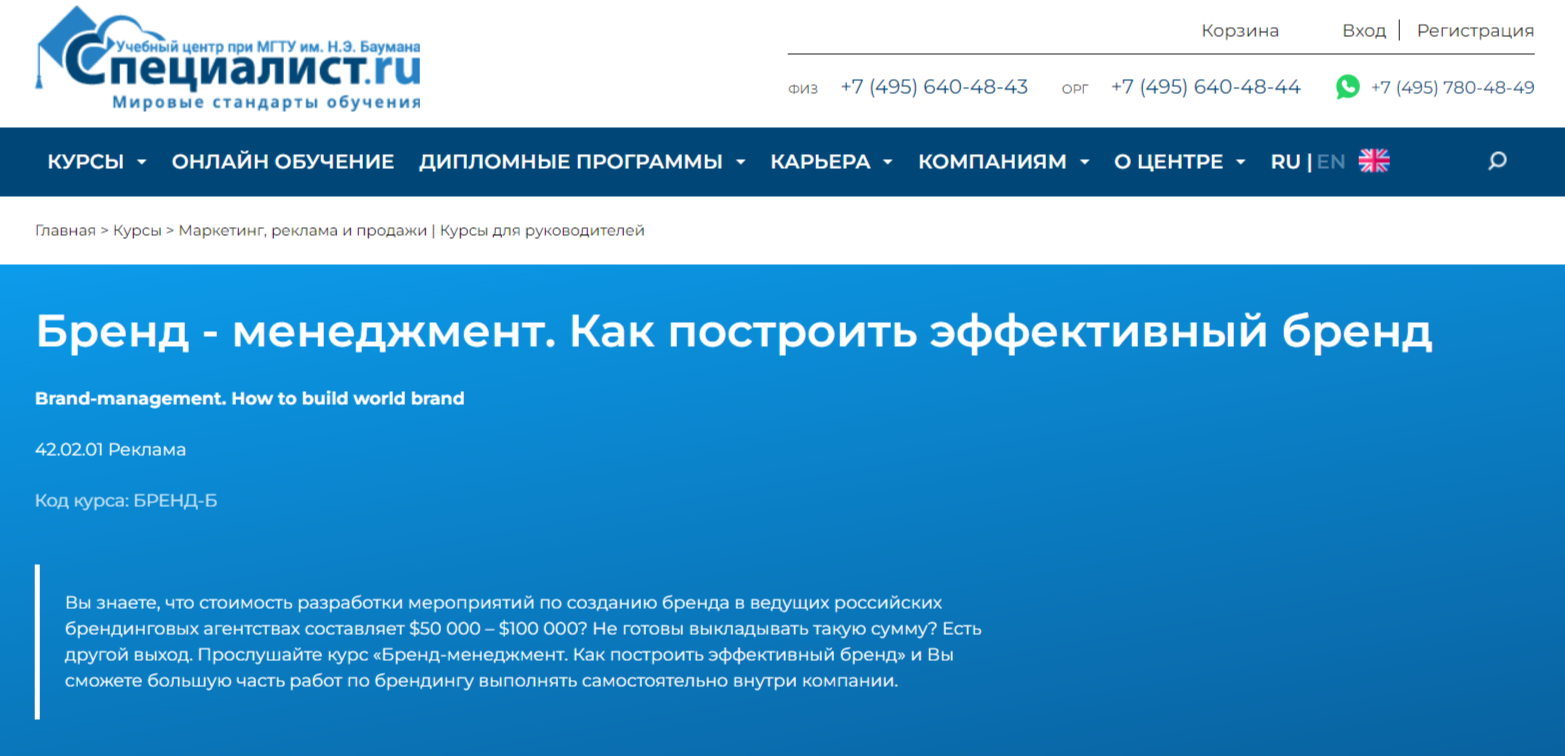Open the КУРСЫ menu item
Screen dimensions: 1565x756
tap(86, 161)
